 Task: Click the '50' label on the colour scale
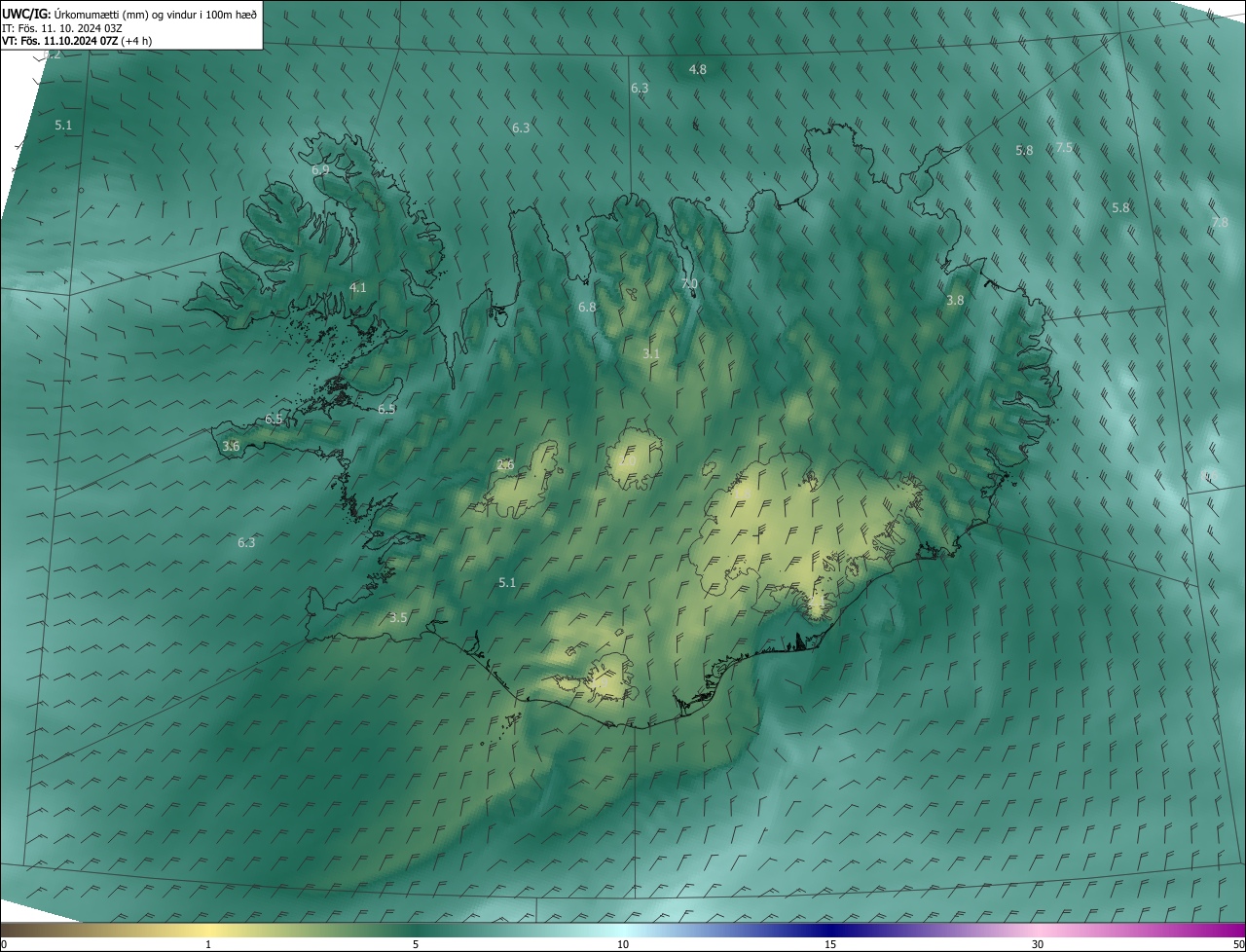(1238, 944)
